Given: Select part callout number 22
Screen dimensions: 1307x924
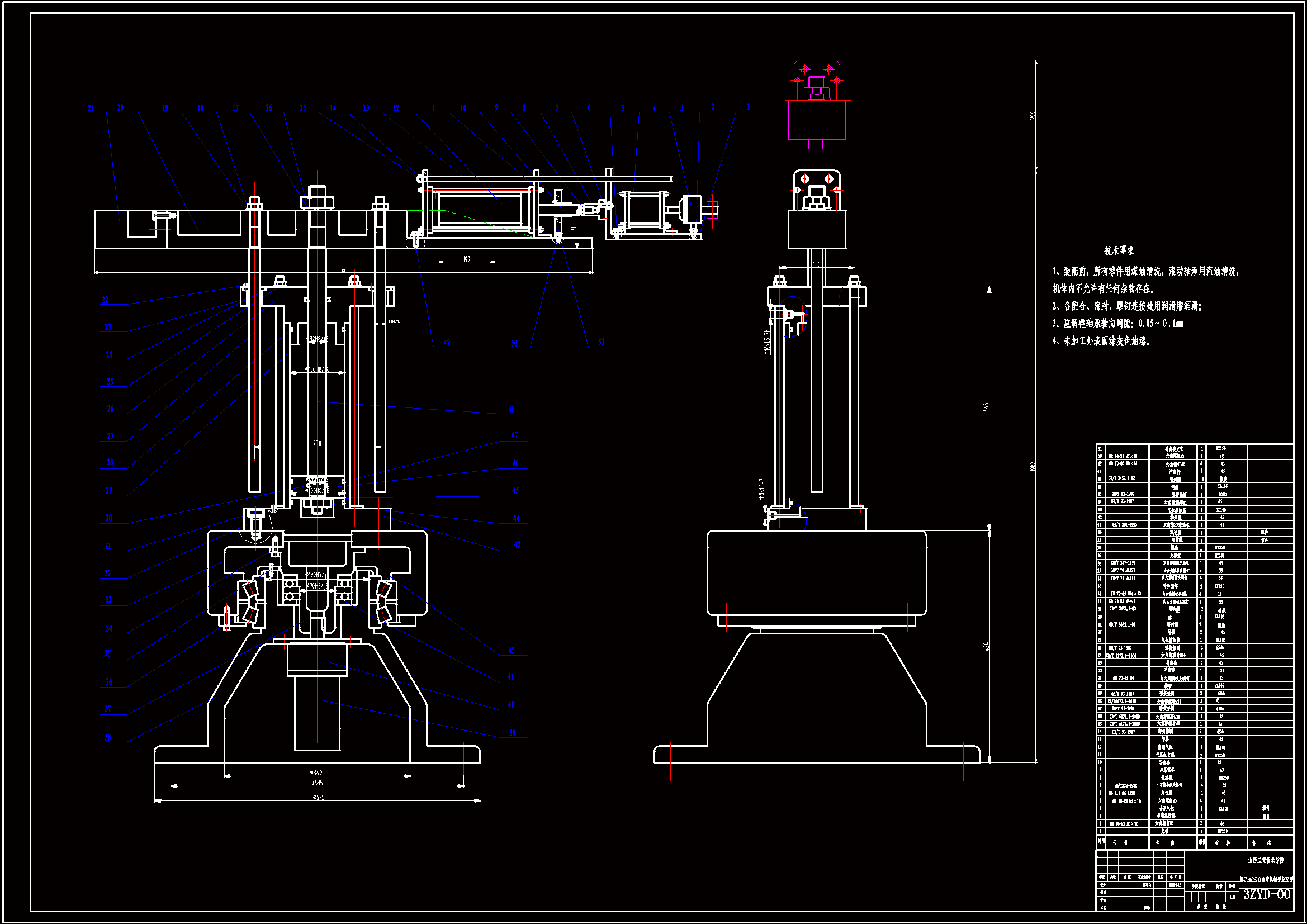Looking at the screenshot, I should [x=105, y=300].
